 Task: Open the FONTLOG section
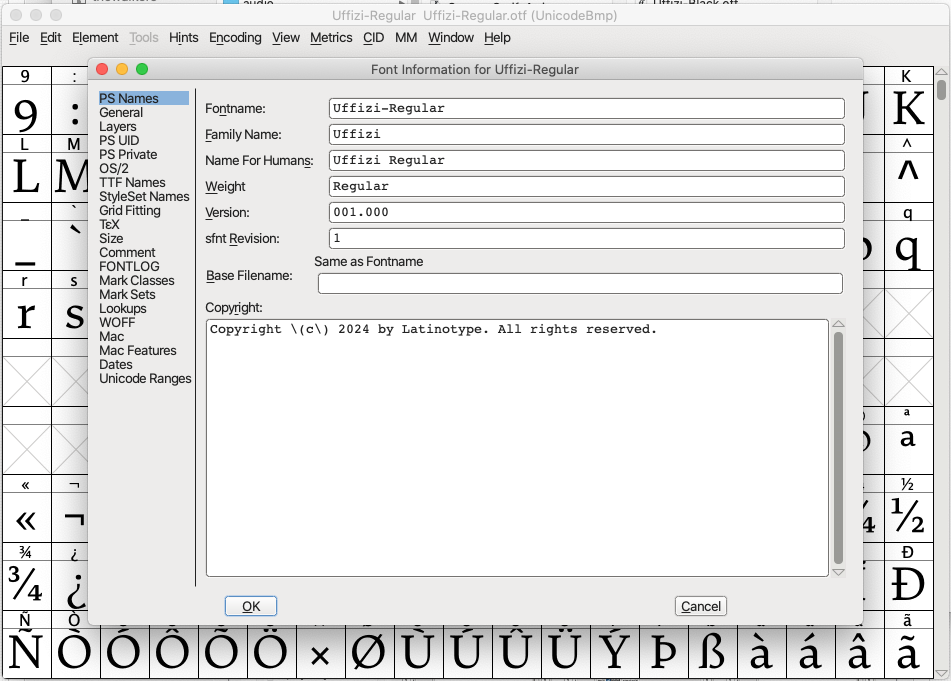click(x=129, y=266)
